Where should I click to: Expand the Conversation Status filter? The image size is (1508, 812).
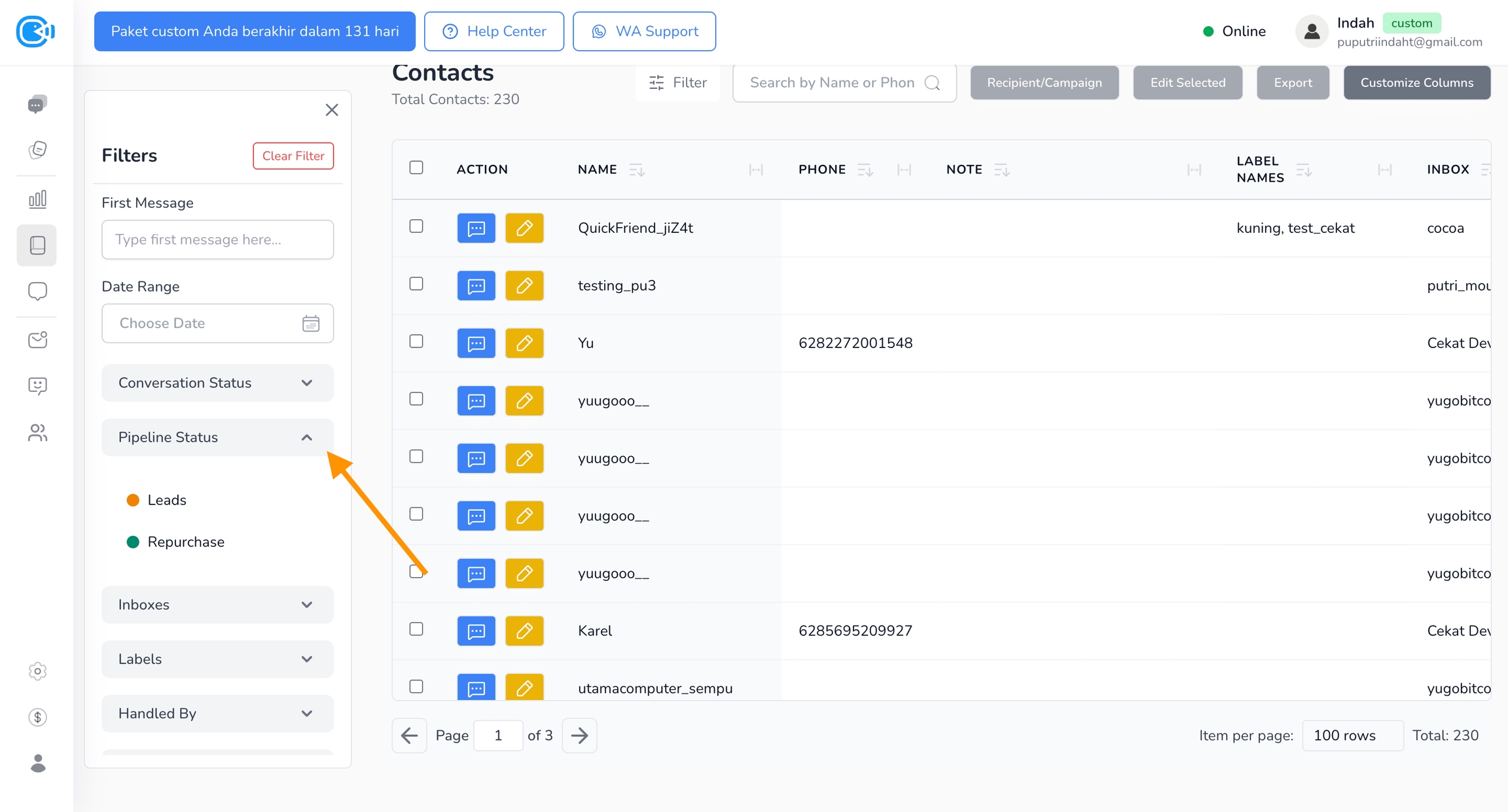point(217,383)
